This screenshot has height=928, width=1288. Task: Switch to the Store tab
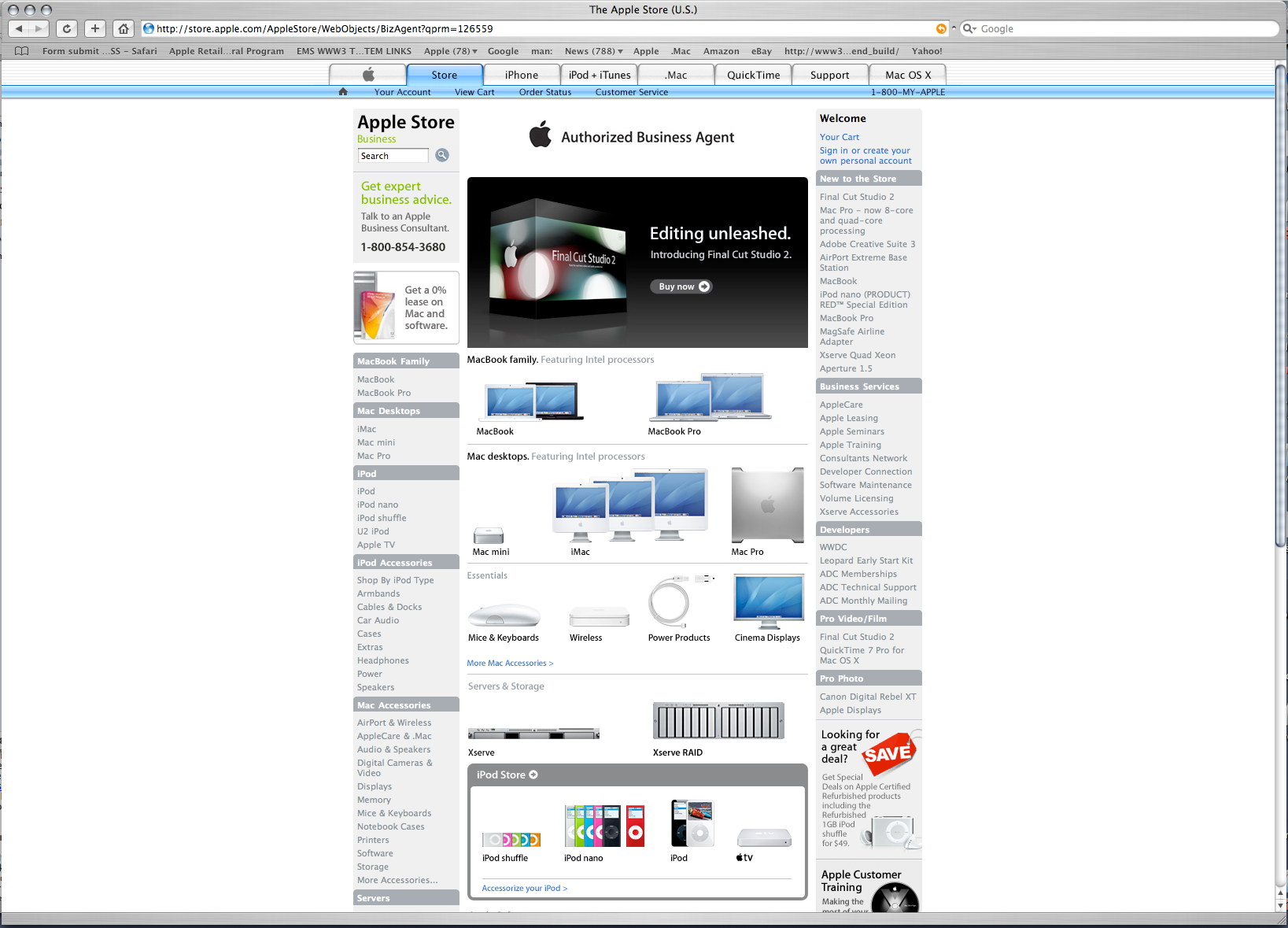pyautogui.click(x=444, y=75)
